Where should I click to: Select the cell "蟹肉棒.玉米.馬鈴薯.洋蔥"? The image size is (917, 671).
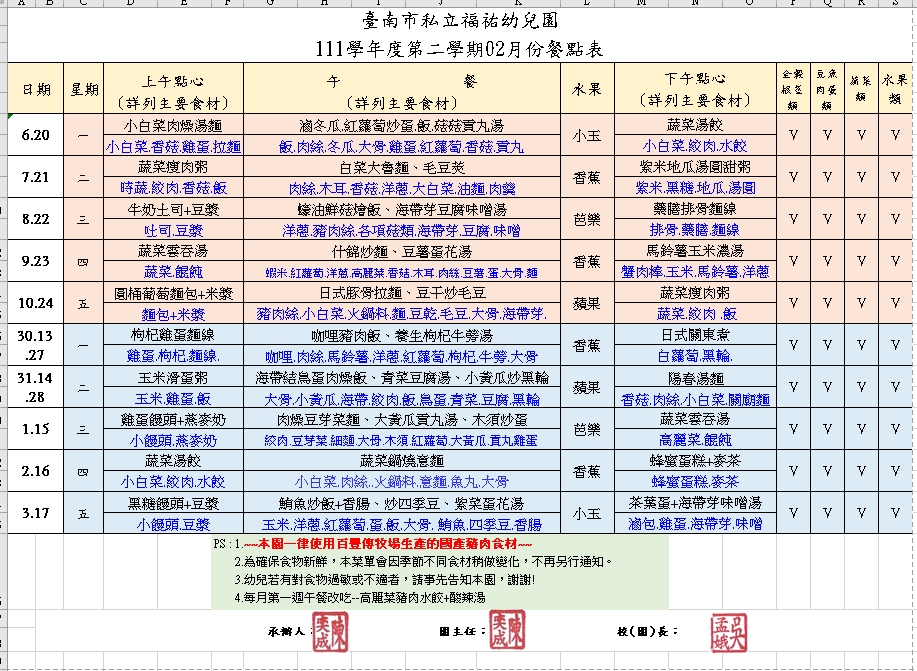[x=695, y=272]
